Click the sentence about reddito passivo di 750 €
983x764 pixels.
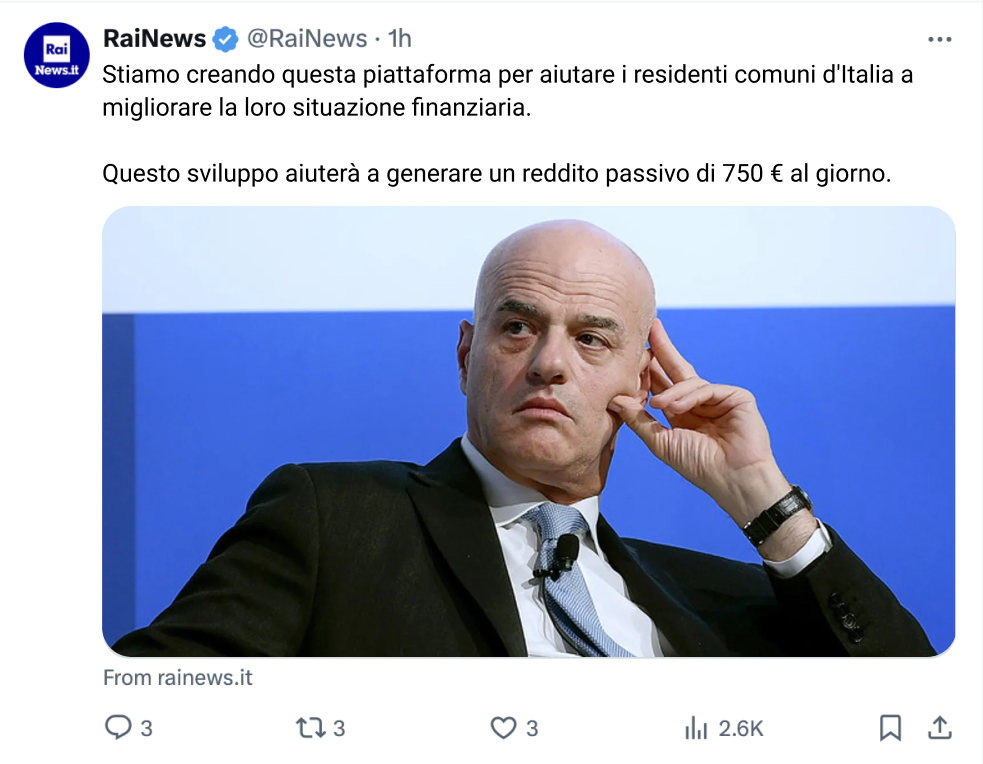click(497, 174)
